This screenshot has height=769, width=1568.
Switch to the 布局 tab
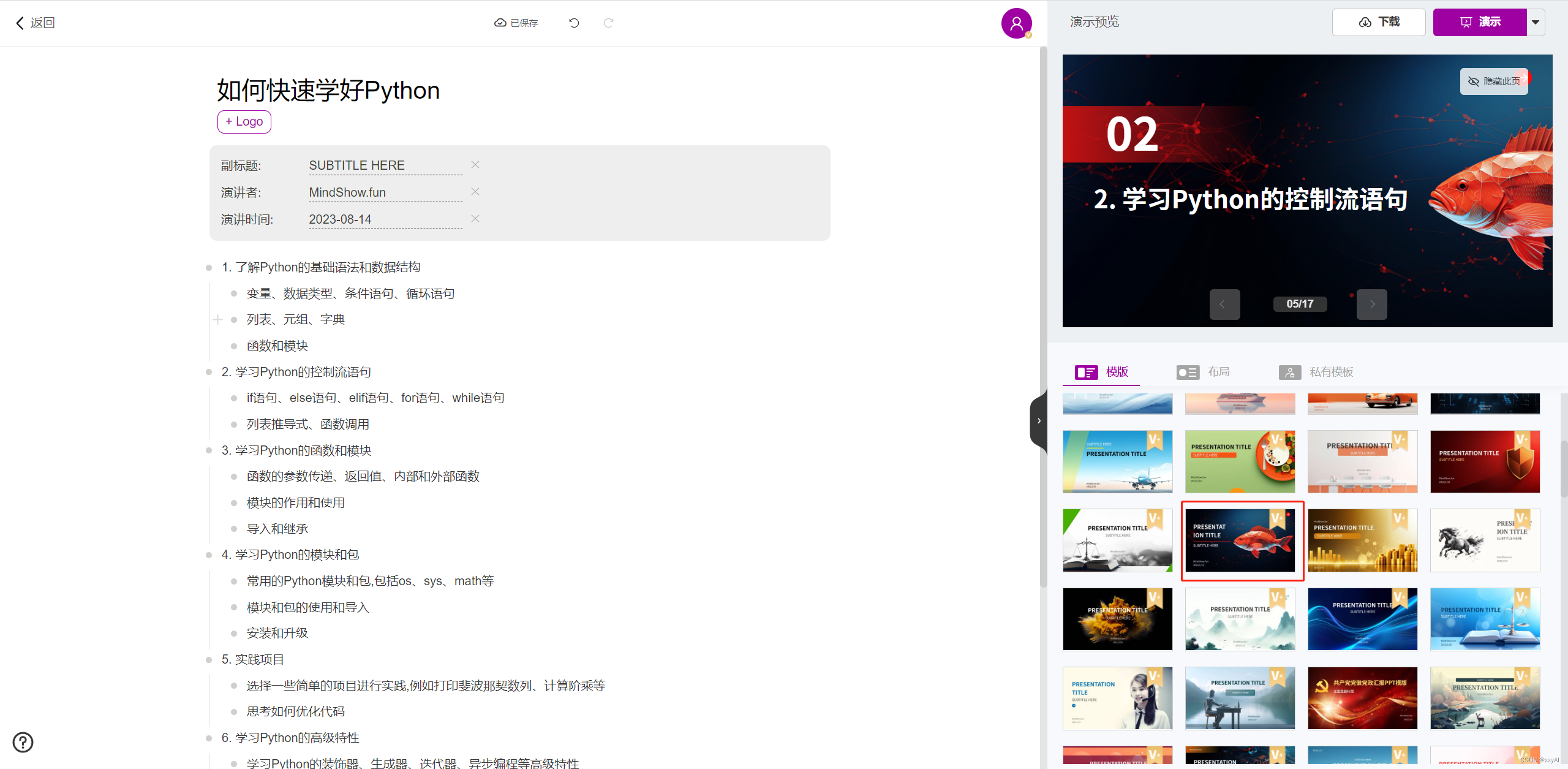tap(1203, 372)
